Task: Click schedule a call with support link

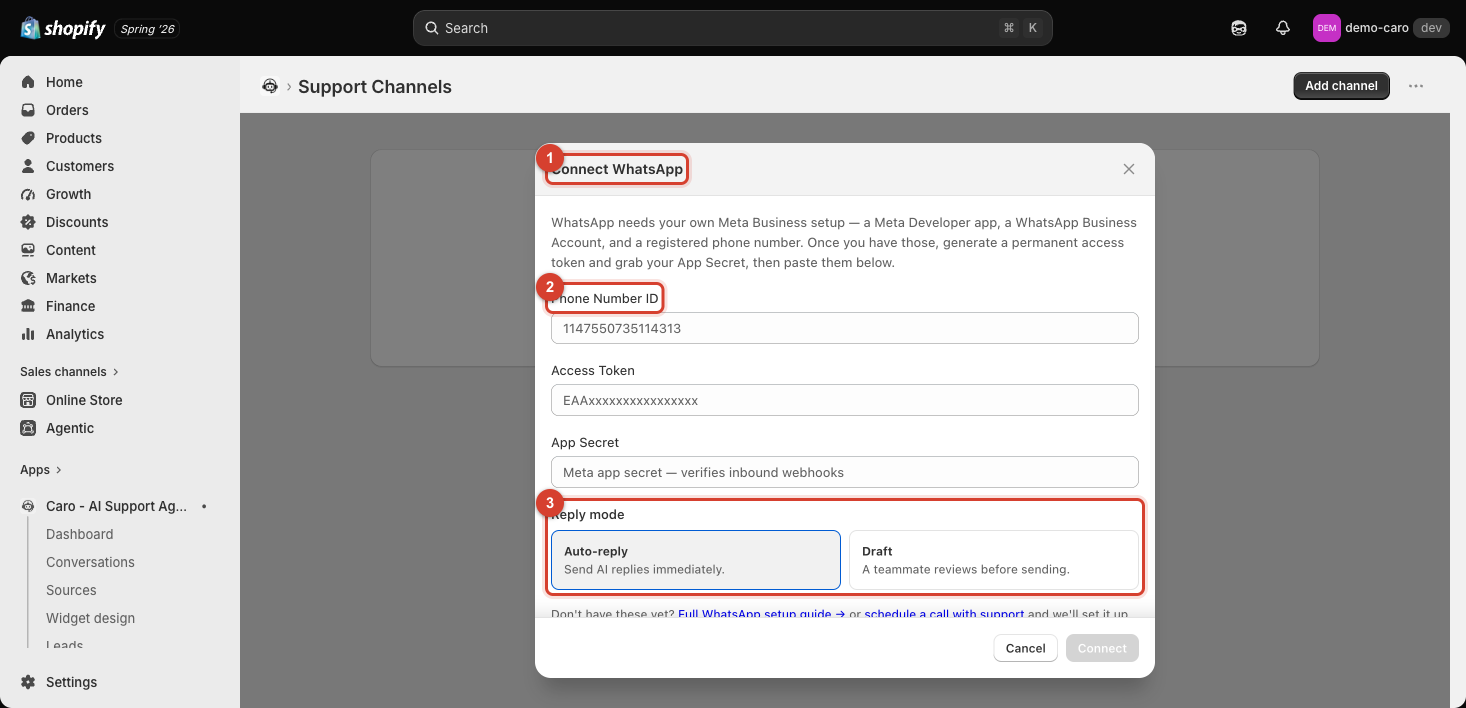Action: (944, 613)
